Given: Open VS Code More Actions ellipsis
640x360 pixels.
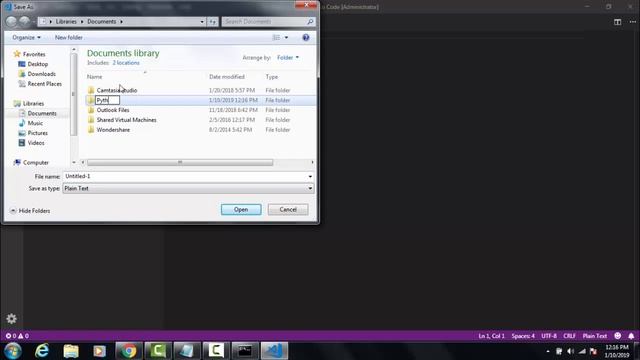Looking at the screenshot, I should (x=633, y=22).
